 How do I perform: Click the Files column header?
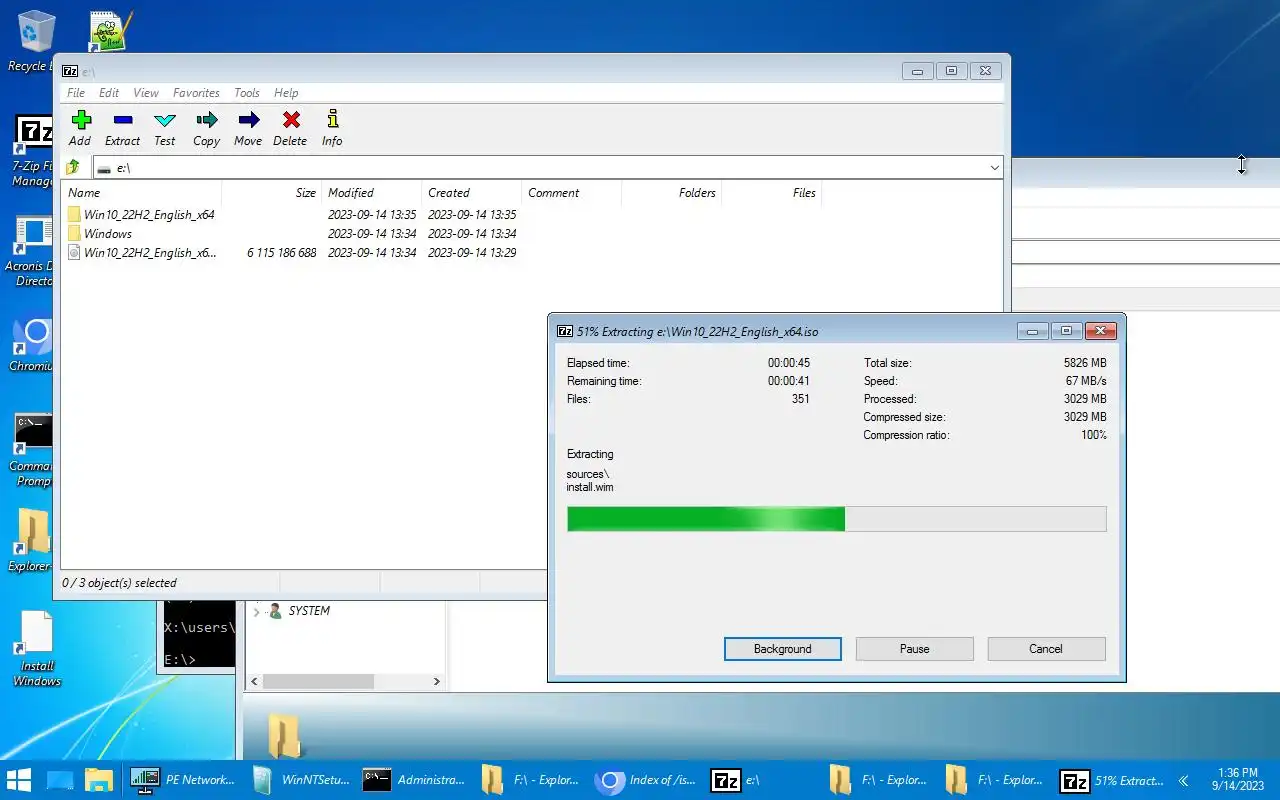click(x=771, y=193)
